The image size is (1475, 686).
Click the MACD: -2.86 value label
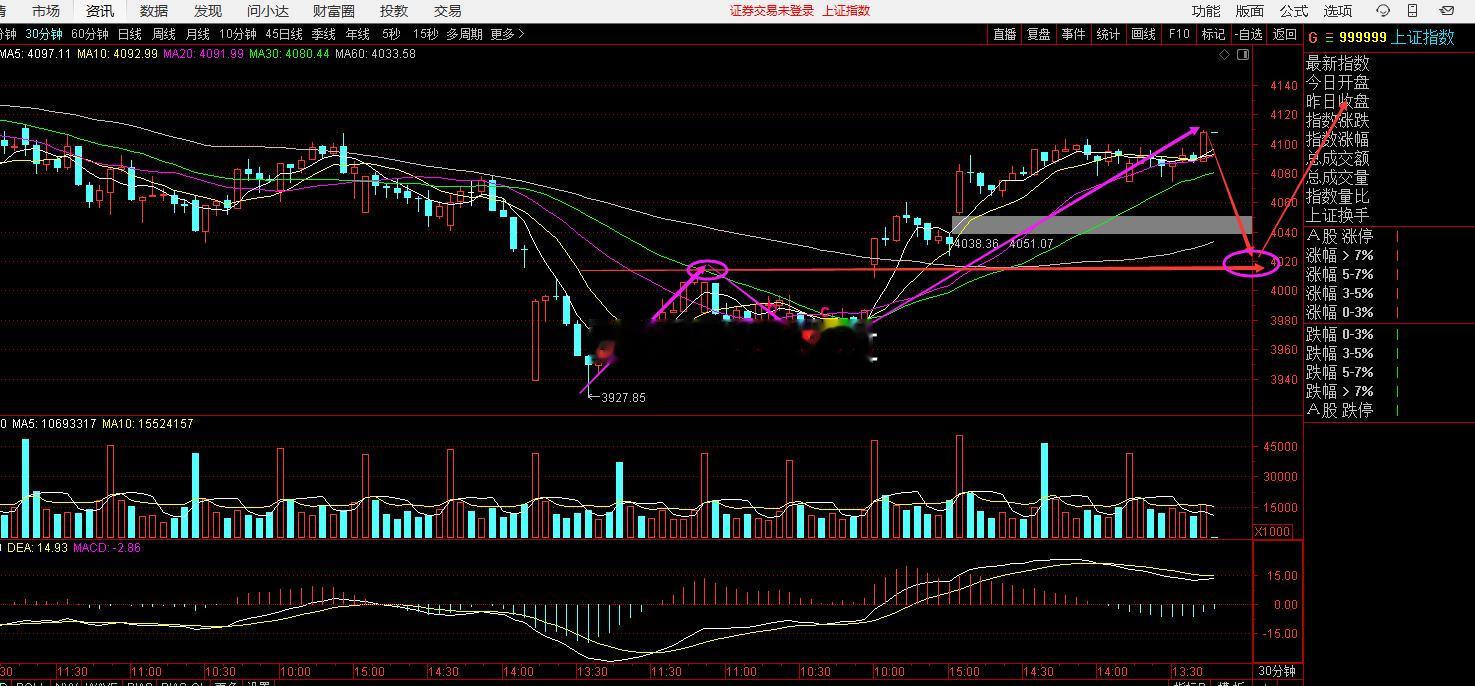click(107, 548)
